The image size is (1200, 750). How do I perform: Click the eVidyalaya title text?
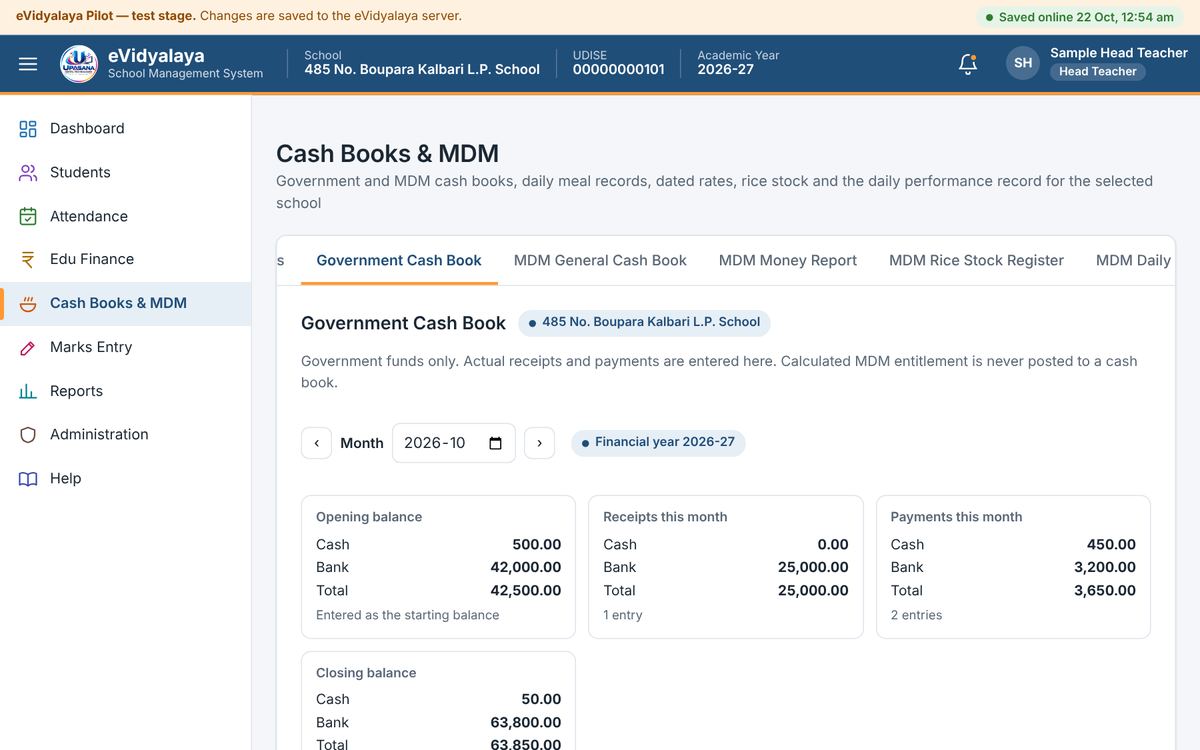[x=156, y=56]
